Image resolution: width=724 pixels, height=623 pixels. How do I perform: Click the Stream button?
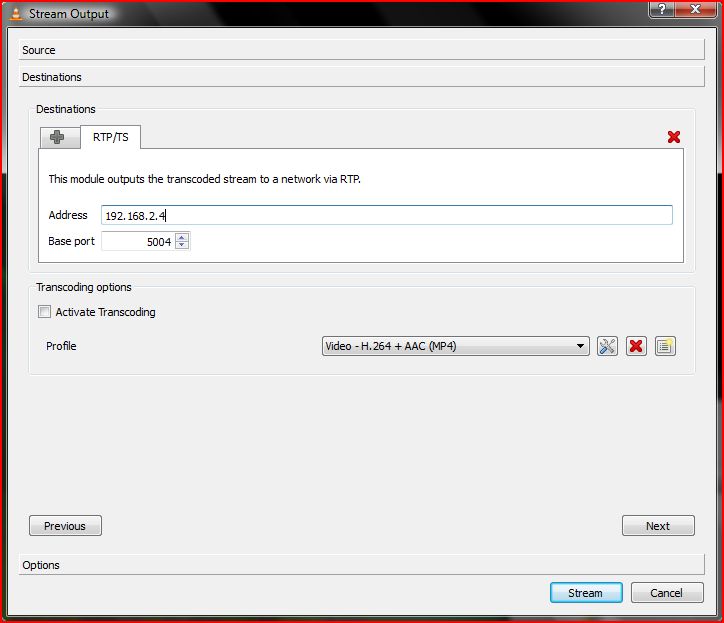(x=586, y=593)
